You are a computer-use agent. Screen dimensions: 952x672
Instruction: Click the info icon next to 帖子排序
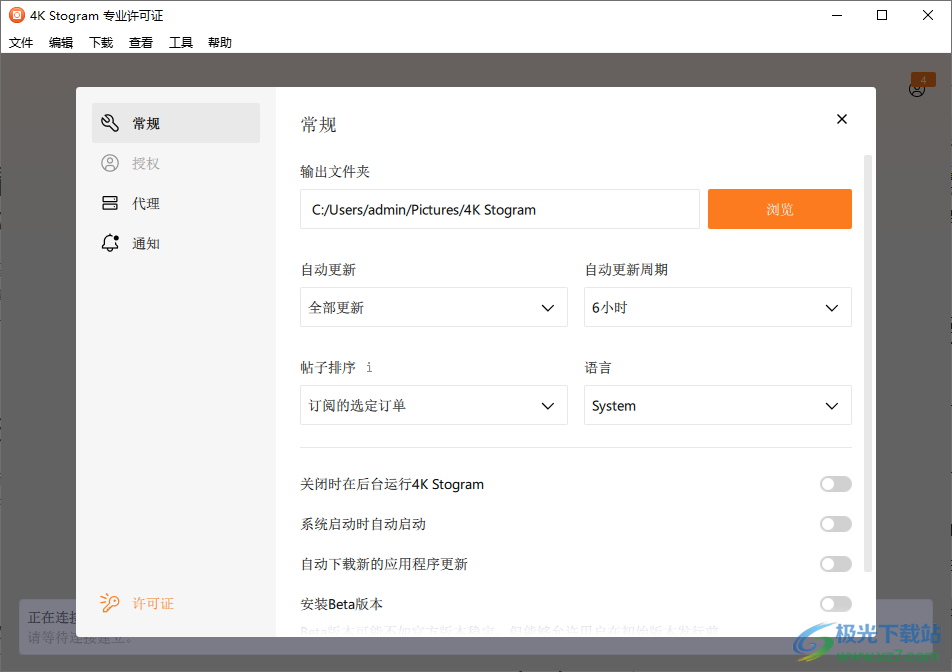pyautogui.click(x=368, y=367)
